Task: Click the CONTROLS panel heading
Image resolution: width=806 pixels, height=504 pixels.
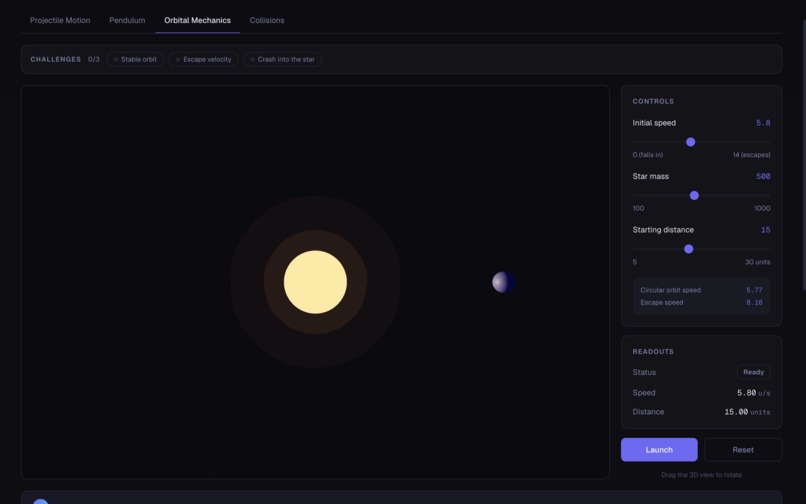Action: click(653, 101)
